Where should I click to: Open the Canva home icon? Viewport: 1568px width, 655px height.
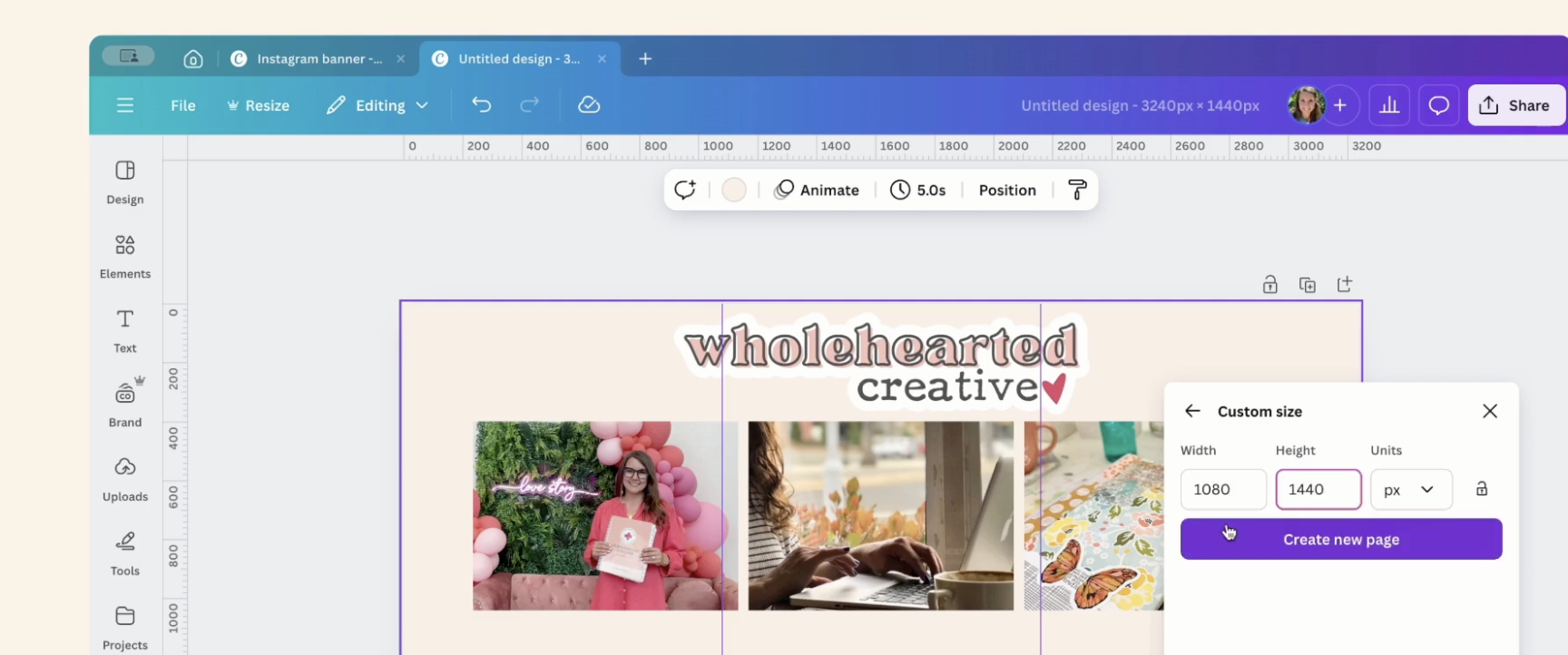coord(192,59)
